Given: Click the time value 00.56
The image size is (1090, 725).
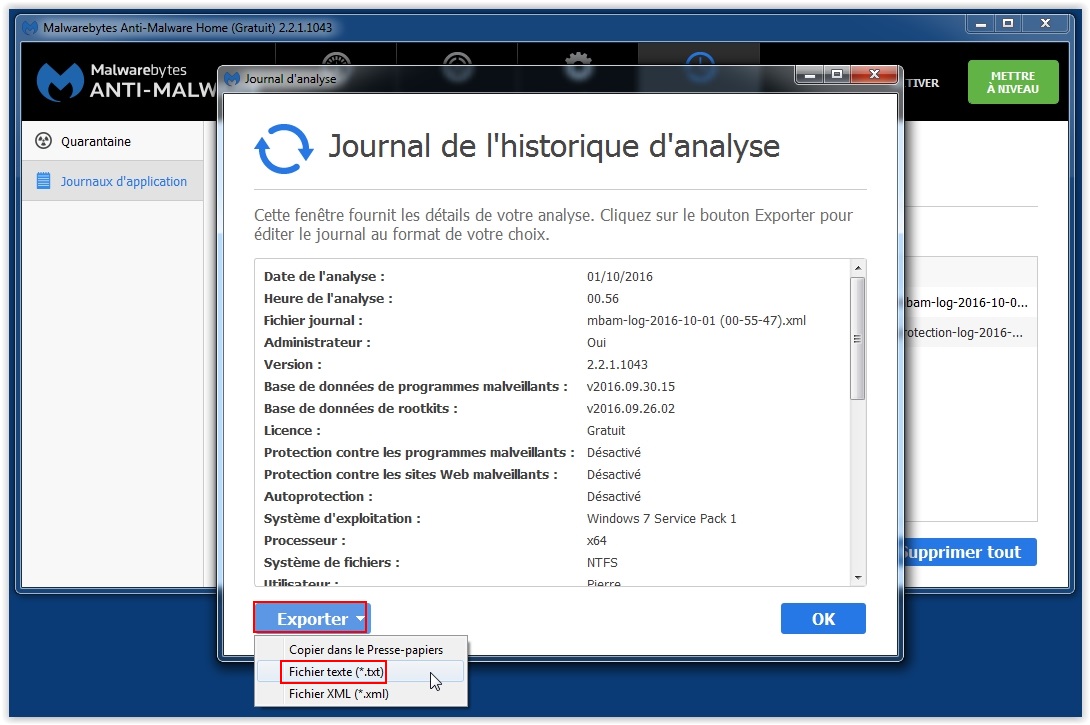Looking at the screenshot, I should click(x=602, y=298).
